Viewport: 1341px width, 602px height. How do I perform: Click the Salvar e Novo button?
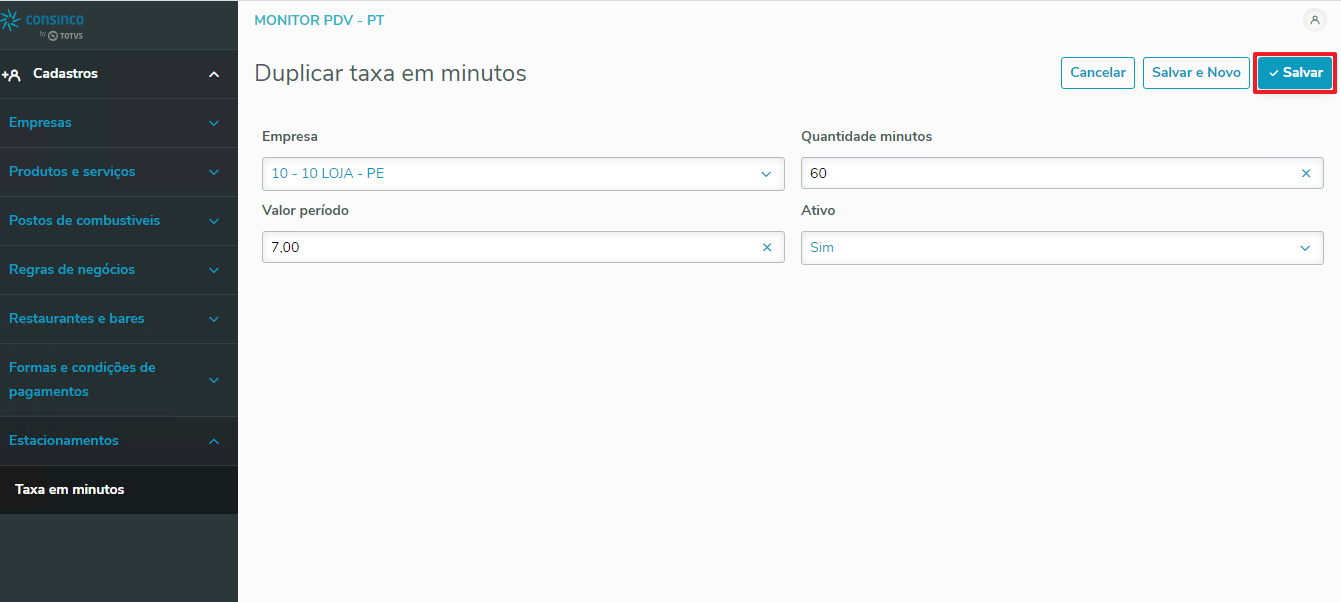point(1196,72)
